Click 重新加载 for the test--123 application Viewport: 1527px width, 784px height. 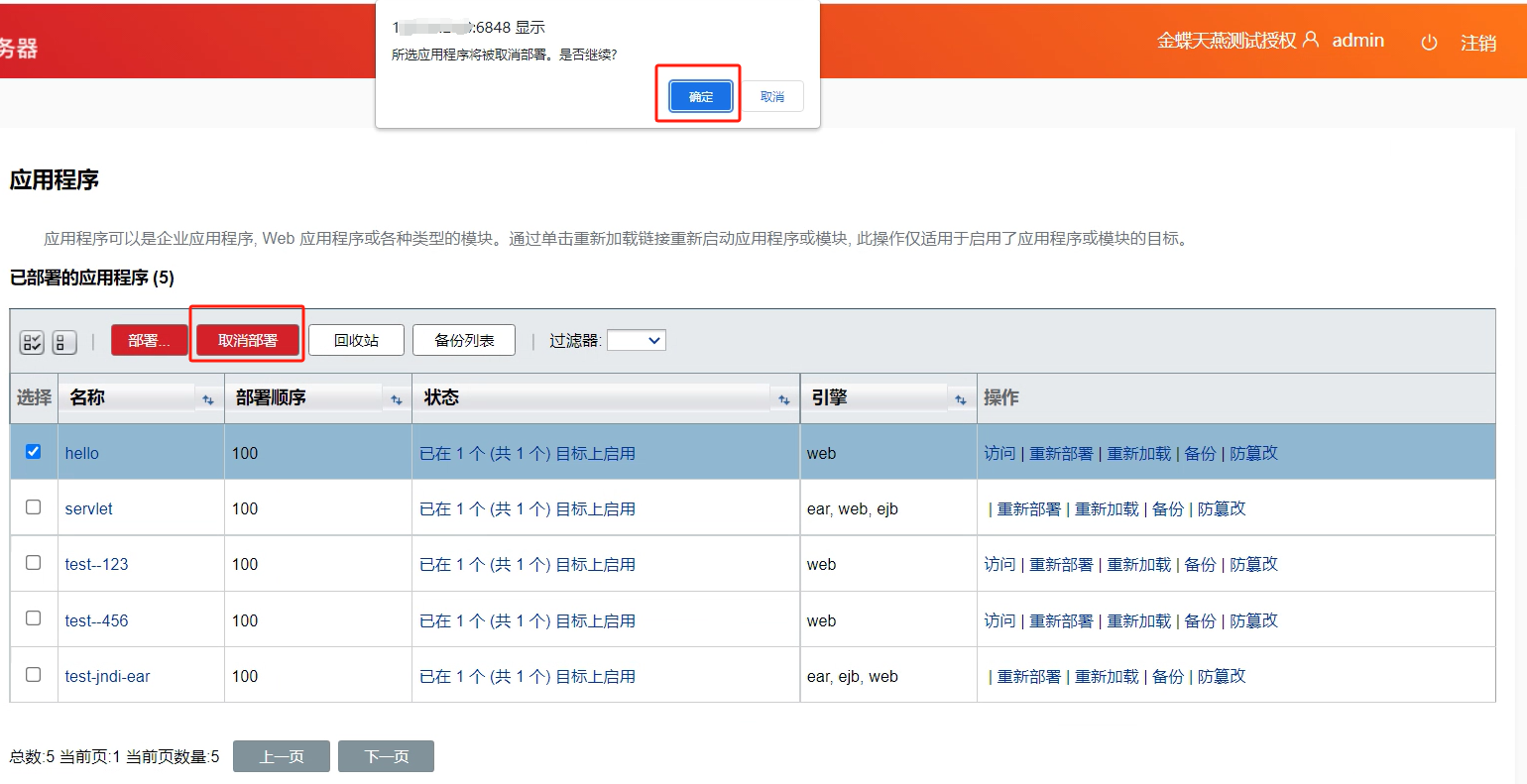pos(1139,564)
